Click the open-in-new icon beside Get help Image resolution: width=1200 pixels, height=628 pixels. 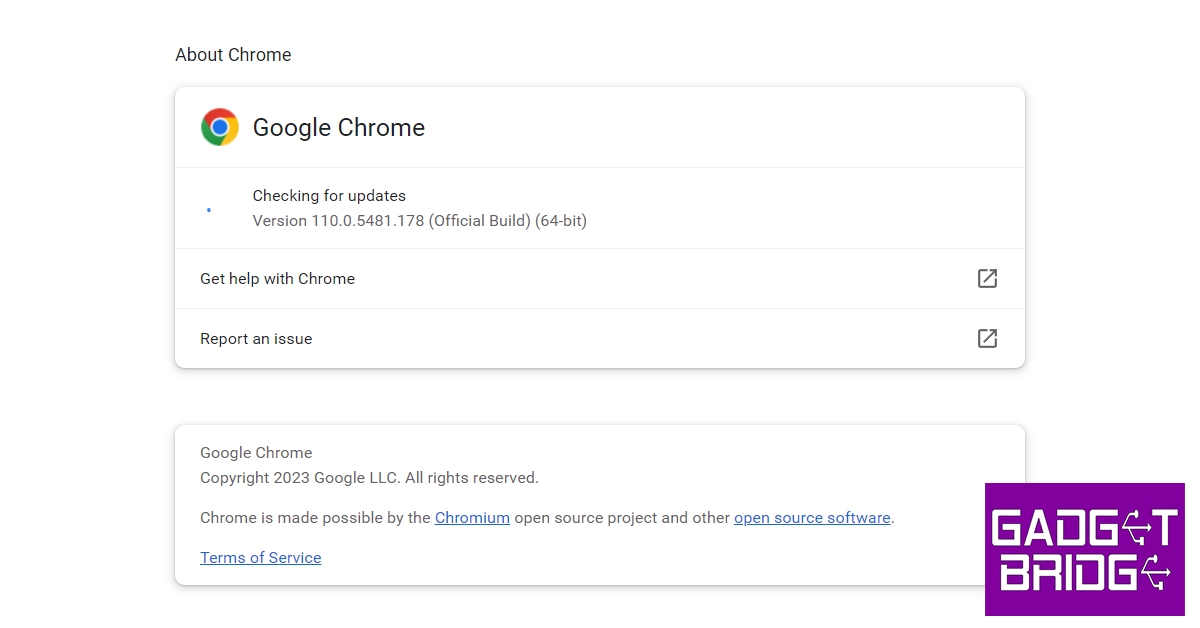[987, 279]
